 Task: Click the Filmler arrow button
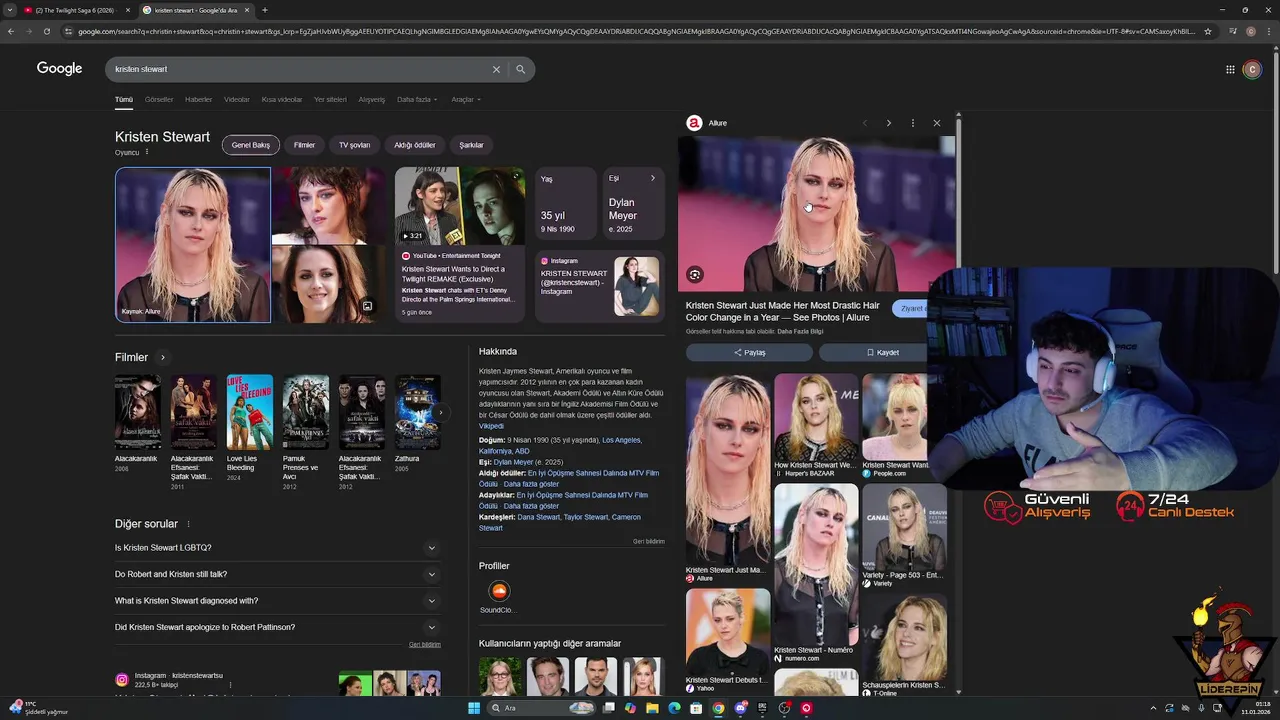coord(163,357)
